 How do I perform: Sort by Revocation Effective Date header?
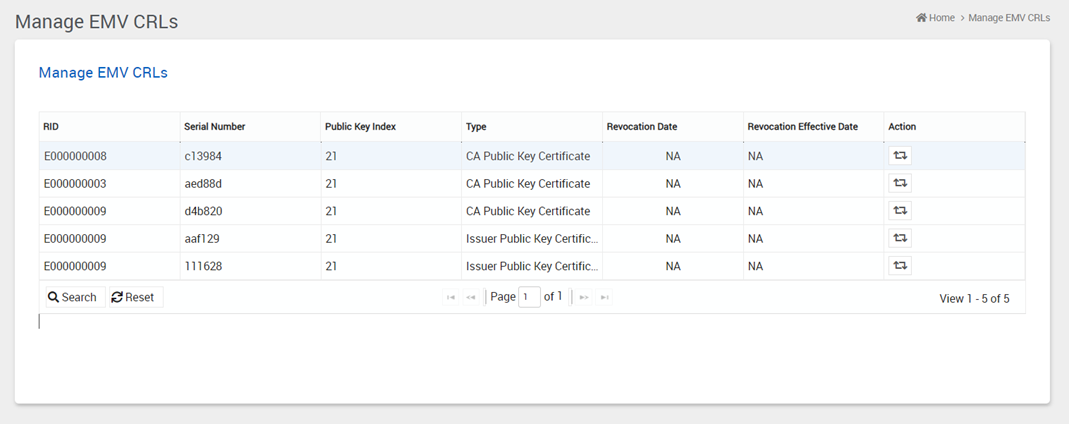(802, 127)
